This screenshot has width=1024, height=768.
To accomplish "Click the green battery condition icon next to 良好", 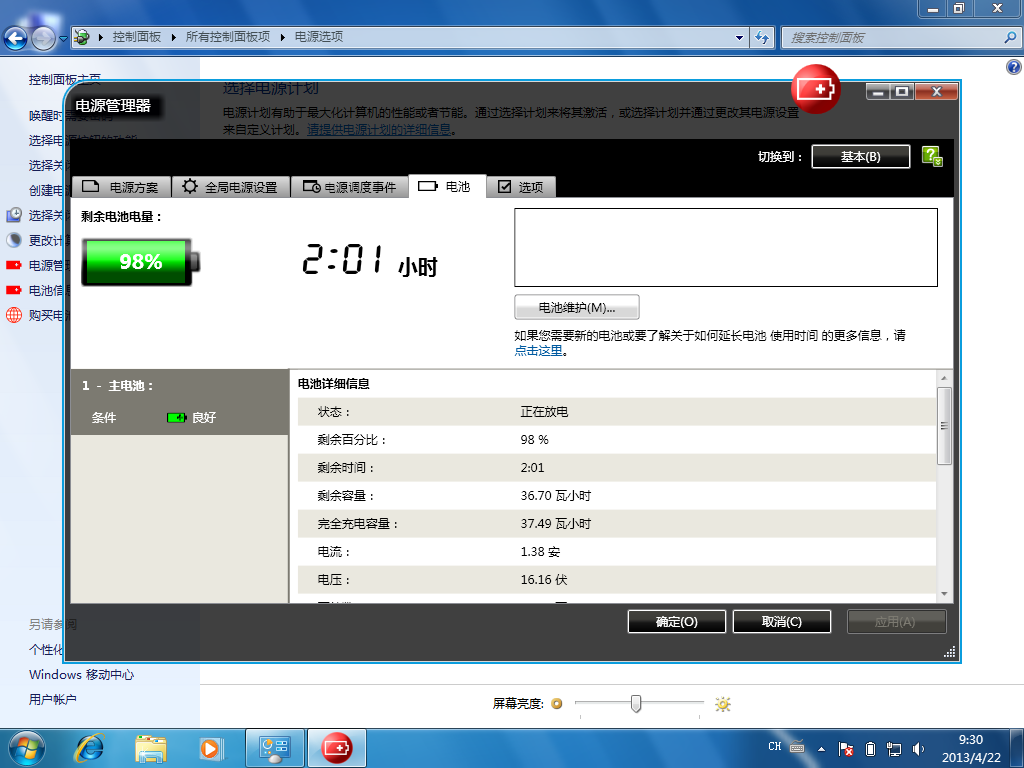I will tap(176, 417).
